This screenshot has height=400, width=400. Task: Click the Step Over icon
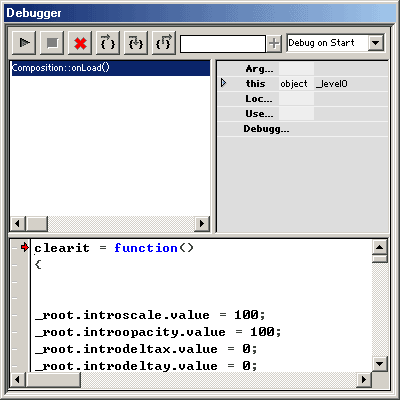coord(108,43)
